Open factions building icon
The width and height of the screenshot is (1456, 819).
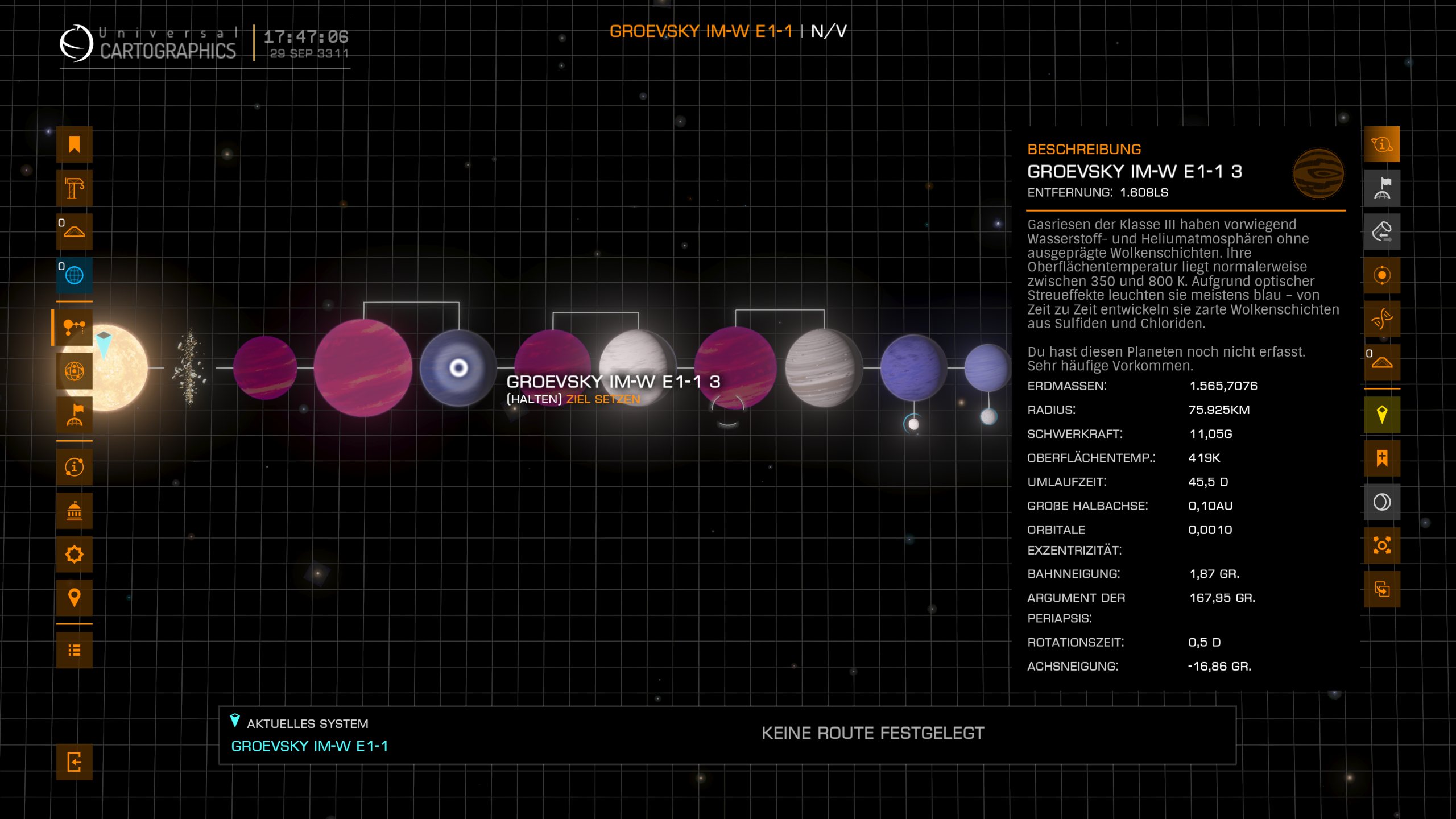tap(74, 511)
